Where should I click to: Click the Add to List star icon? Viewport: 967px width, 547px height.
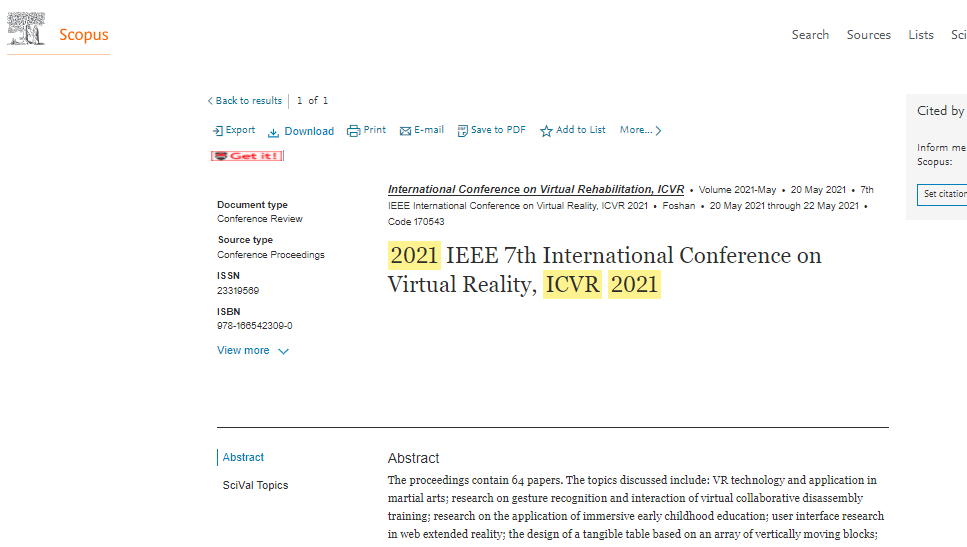546,131
